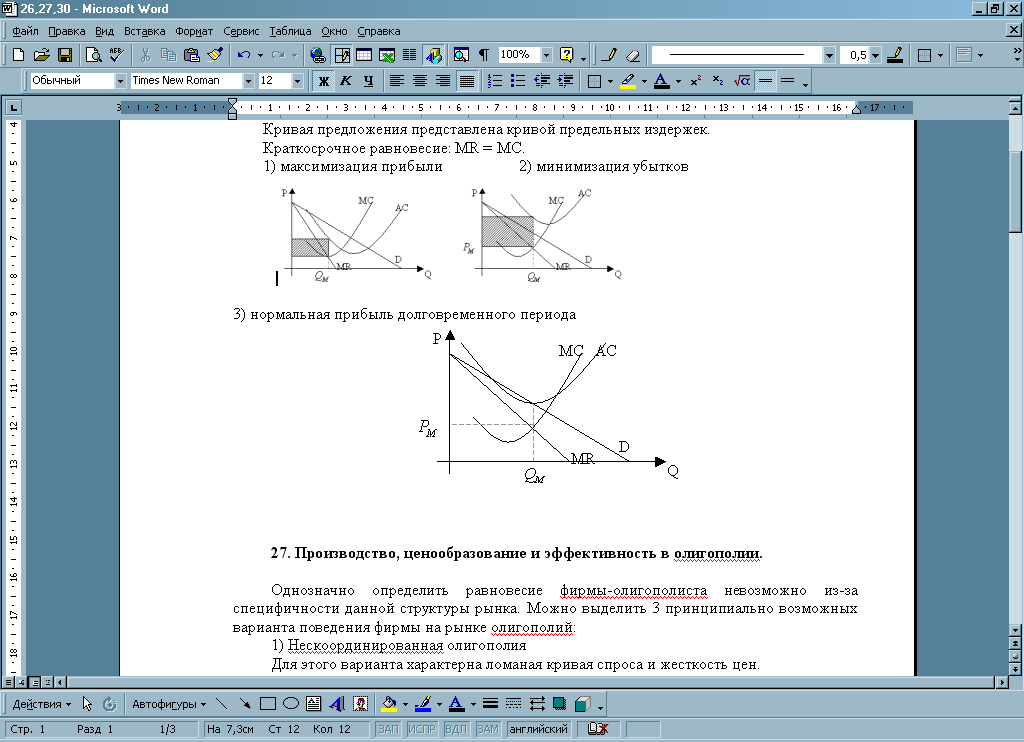Paste from clipboard icon

pos(191,55)
